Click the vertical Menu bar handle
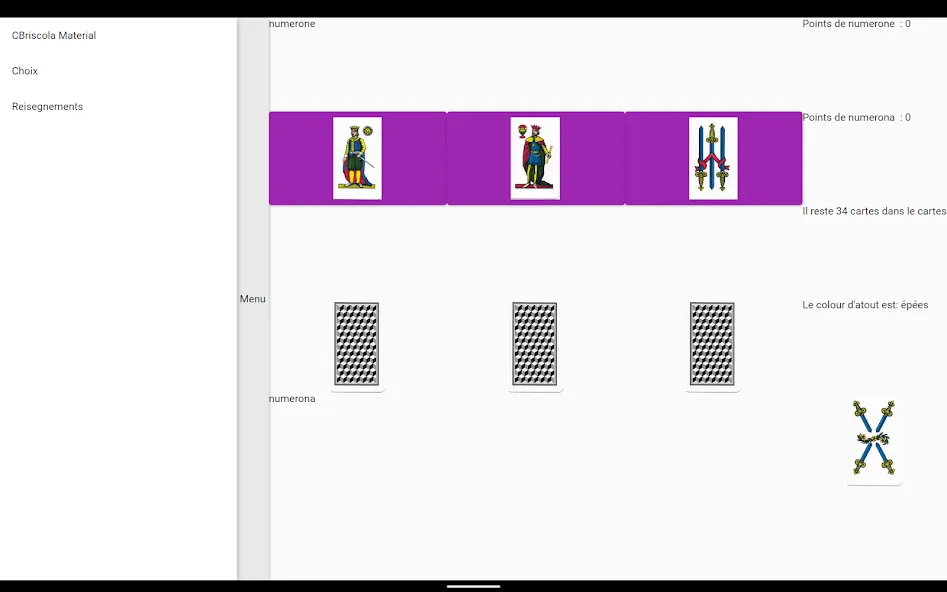 tap(252, 299)
